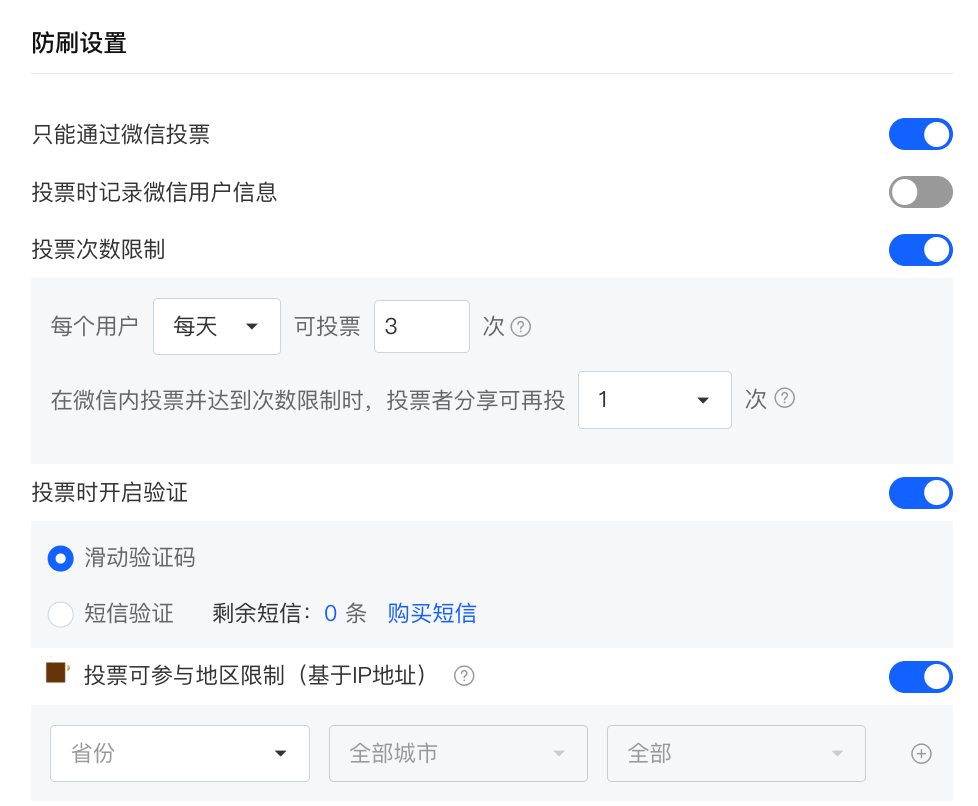Click the help icon after the 可投票 count field
Image resolution: width=978 pixels, height=806 pixels.
(x=520, y=327)
